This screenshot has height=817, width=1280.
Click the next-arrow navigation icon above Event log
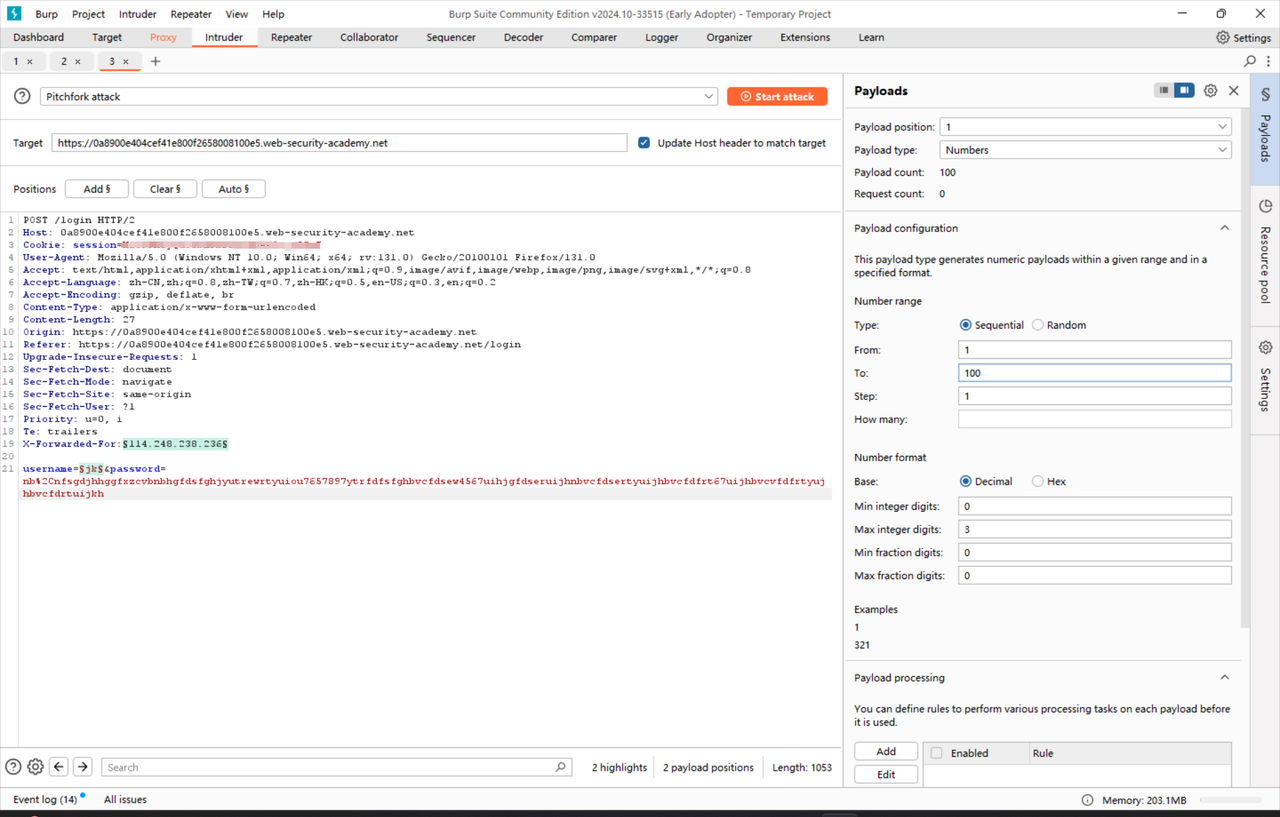click(x=81, y=766)
